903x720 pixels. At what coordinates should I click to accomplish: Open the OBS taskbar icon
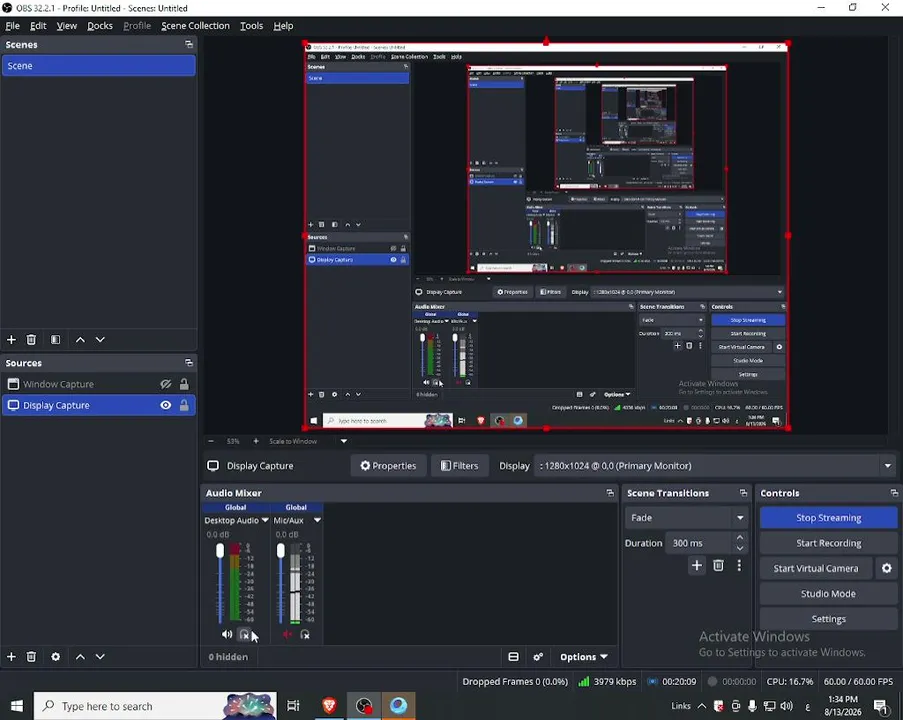364,706
